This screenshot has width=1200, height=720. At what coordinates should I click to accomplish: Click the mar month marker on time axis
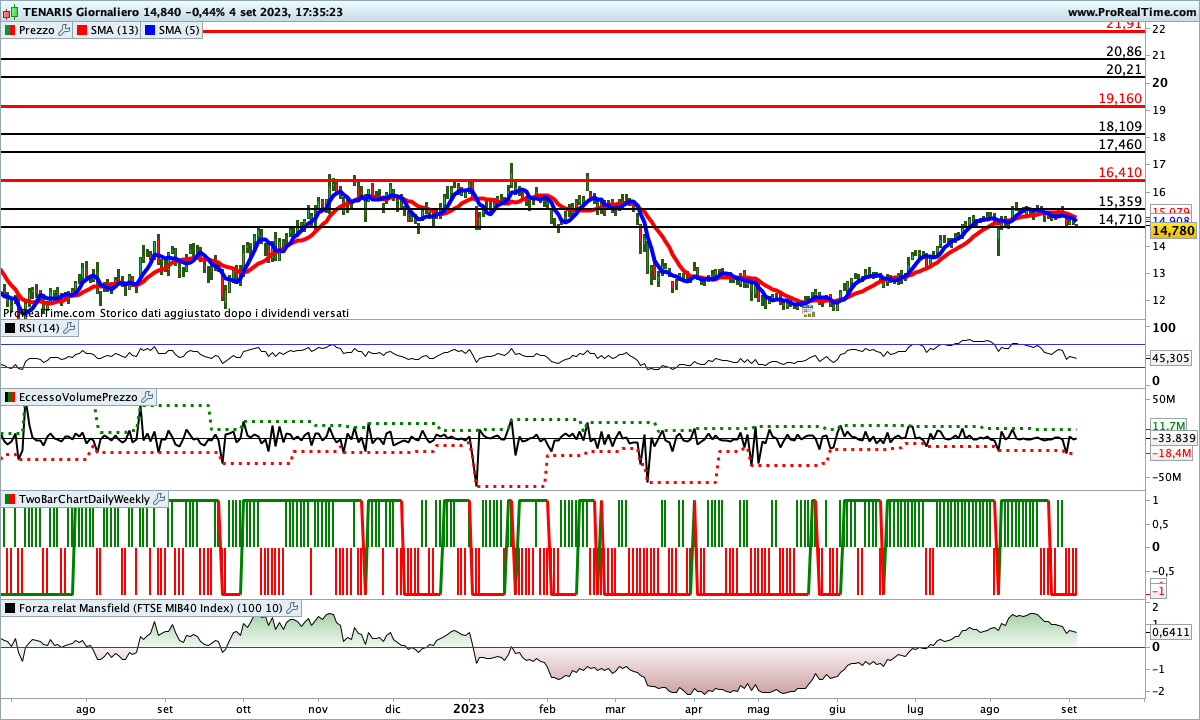[x=615, y=709]
